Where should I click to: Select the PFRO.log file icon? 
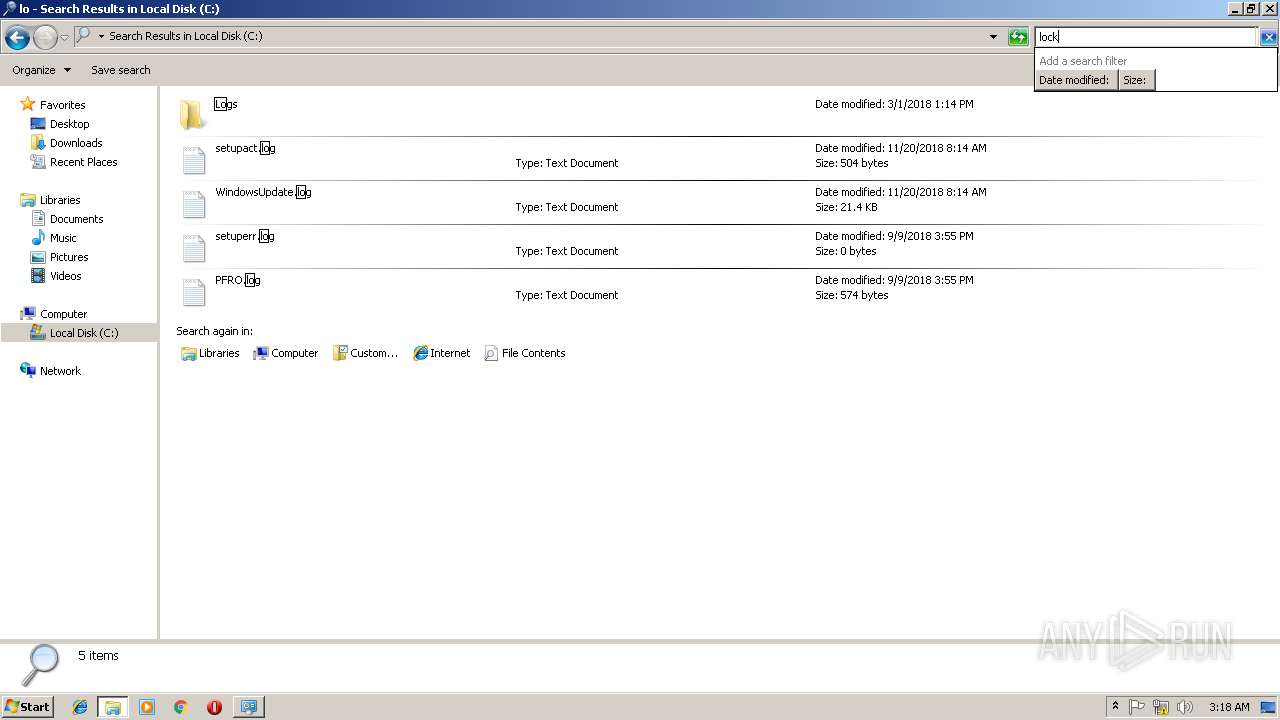pyautogui.click(x=193, y=291)
